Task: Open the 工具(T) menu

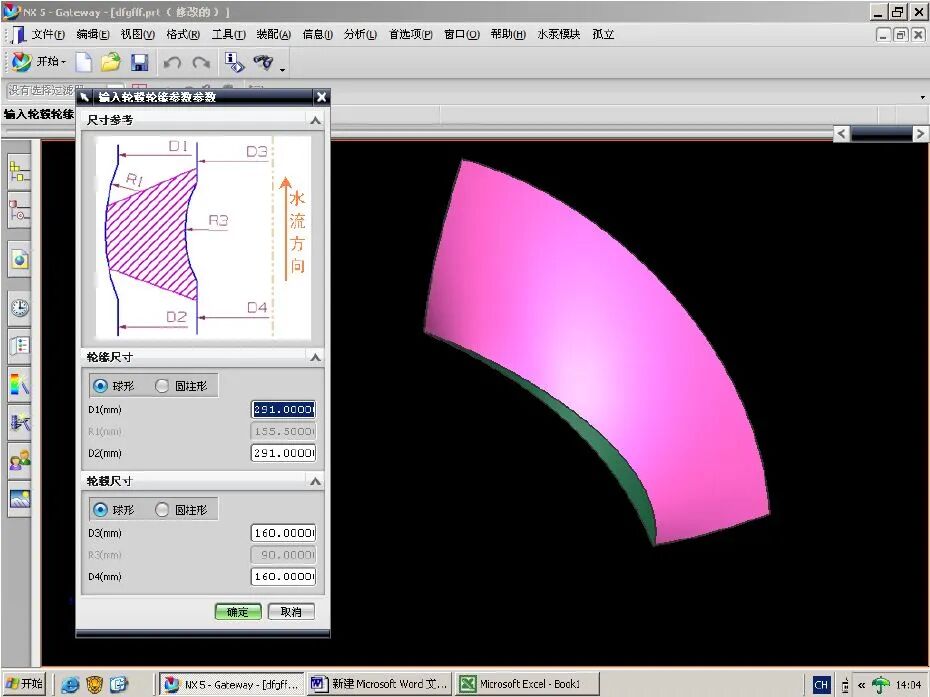Action: pos(228,34)
